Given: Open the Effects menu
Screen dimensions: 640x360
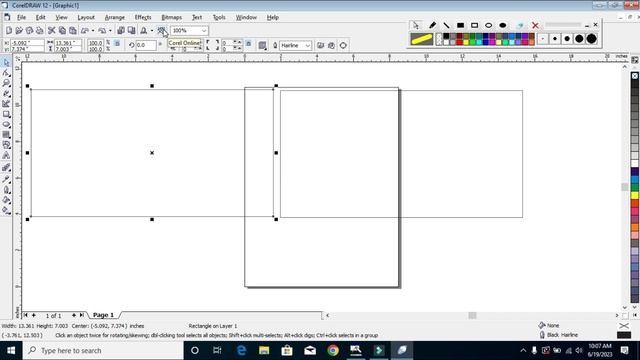Looking at the screenshot, I should pyautogui.click(x=143, y=17).
